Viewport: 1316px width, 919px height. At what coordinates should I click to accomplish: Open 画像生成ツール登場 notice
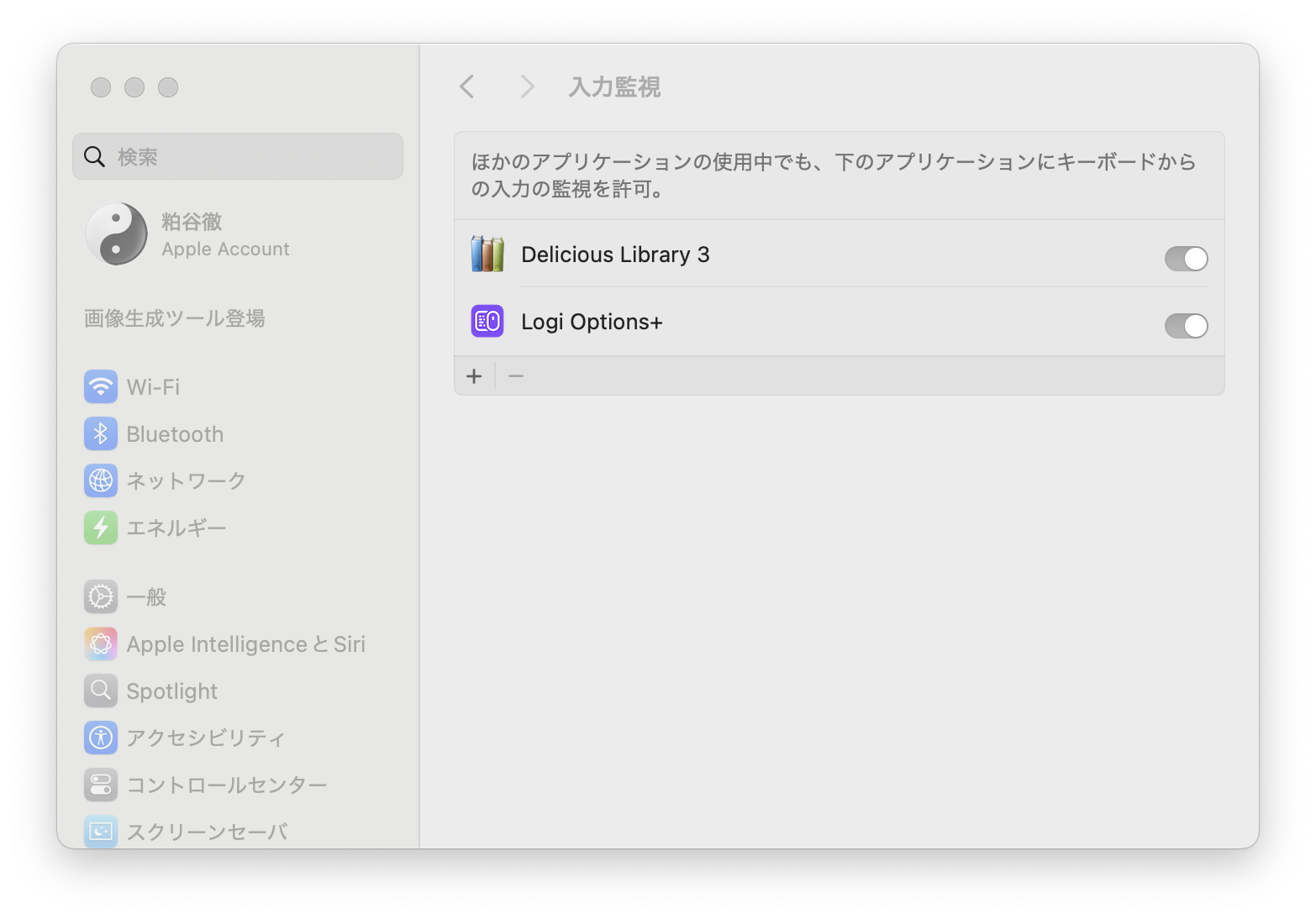coord(175,318)
